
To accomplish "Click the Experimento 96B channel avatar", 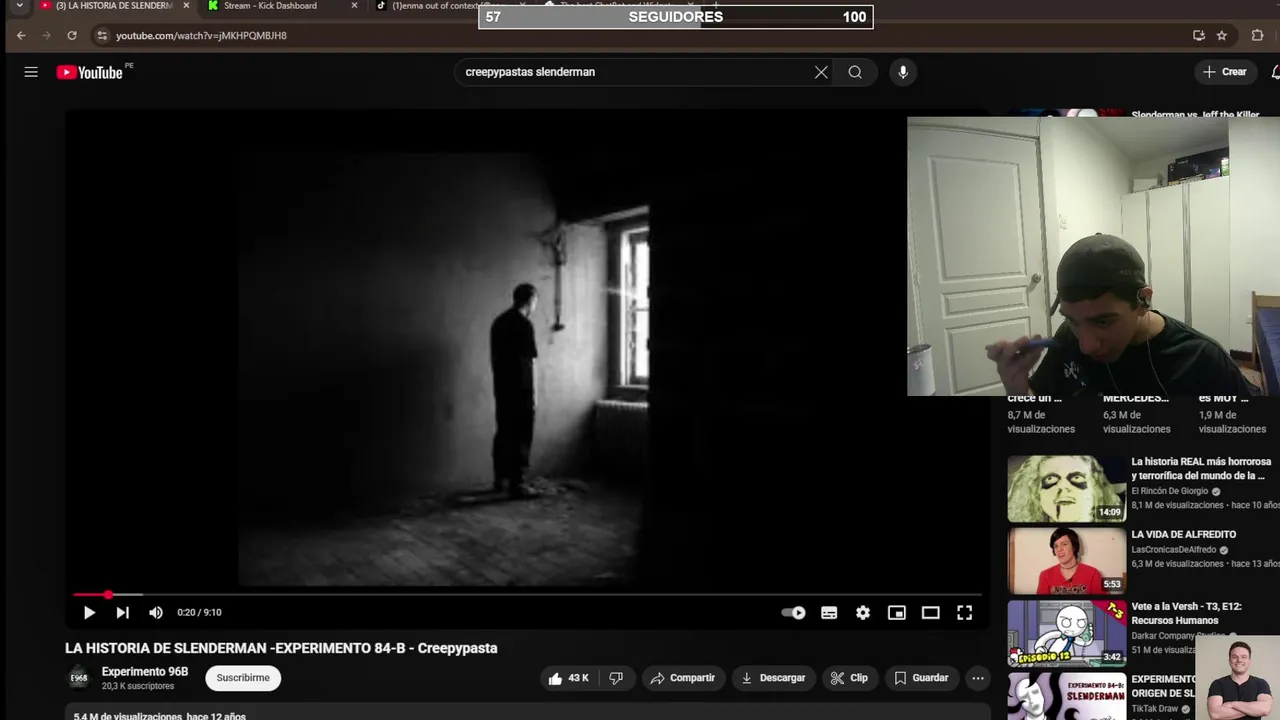I will coord(79,678).
